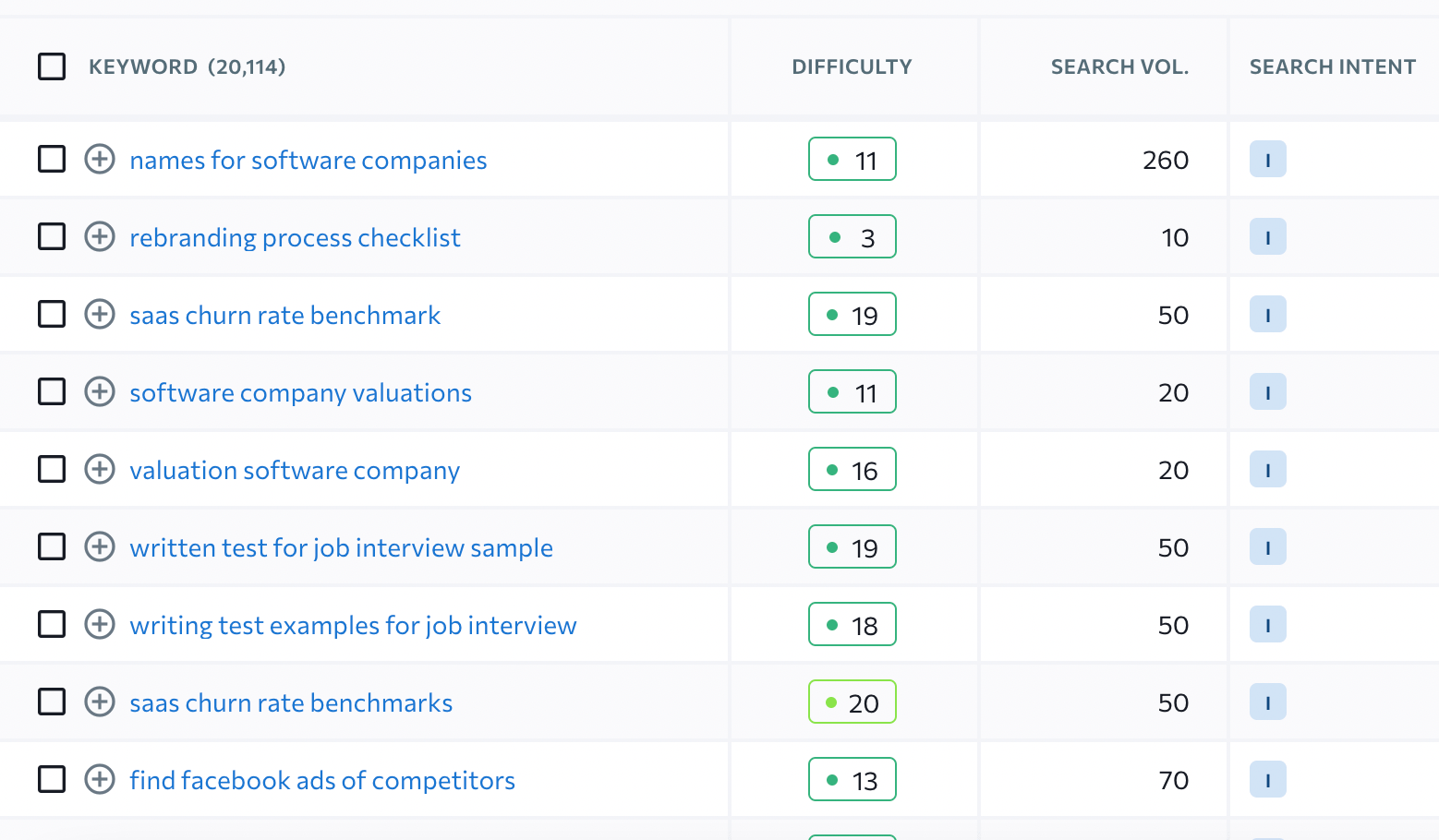This screenshot has height=840, width=1439.
Task: Click the intent badge for 'names for software companies'
Action: (x=1267, y=159)
